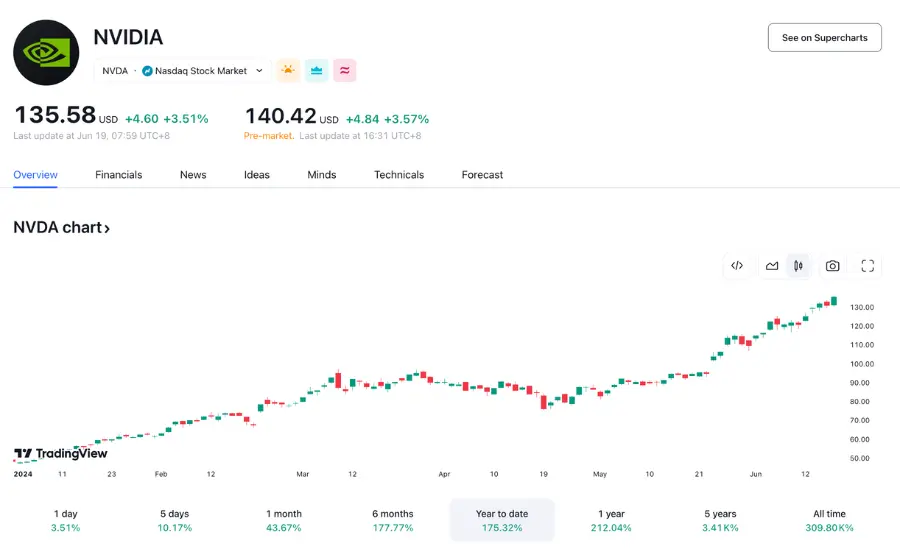Select the Year to date range
The image size is (900, 560).
click(x=502, y=520)
